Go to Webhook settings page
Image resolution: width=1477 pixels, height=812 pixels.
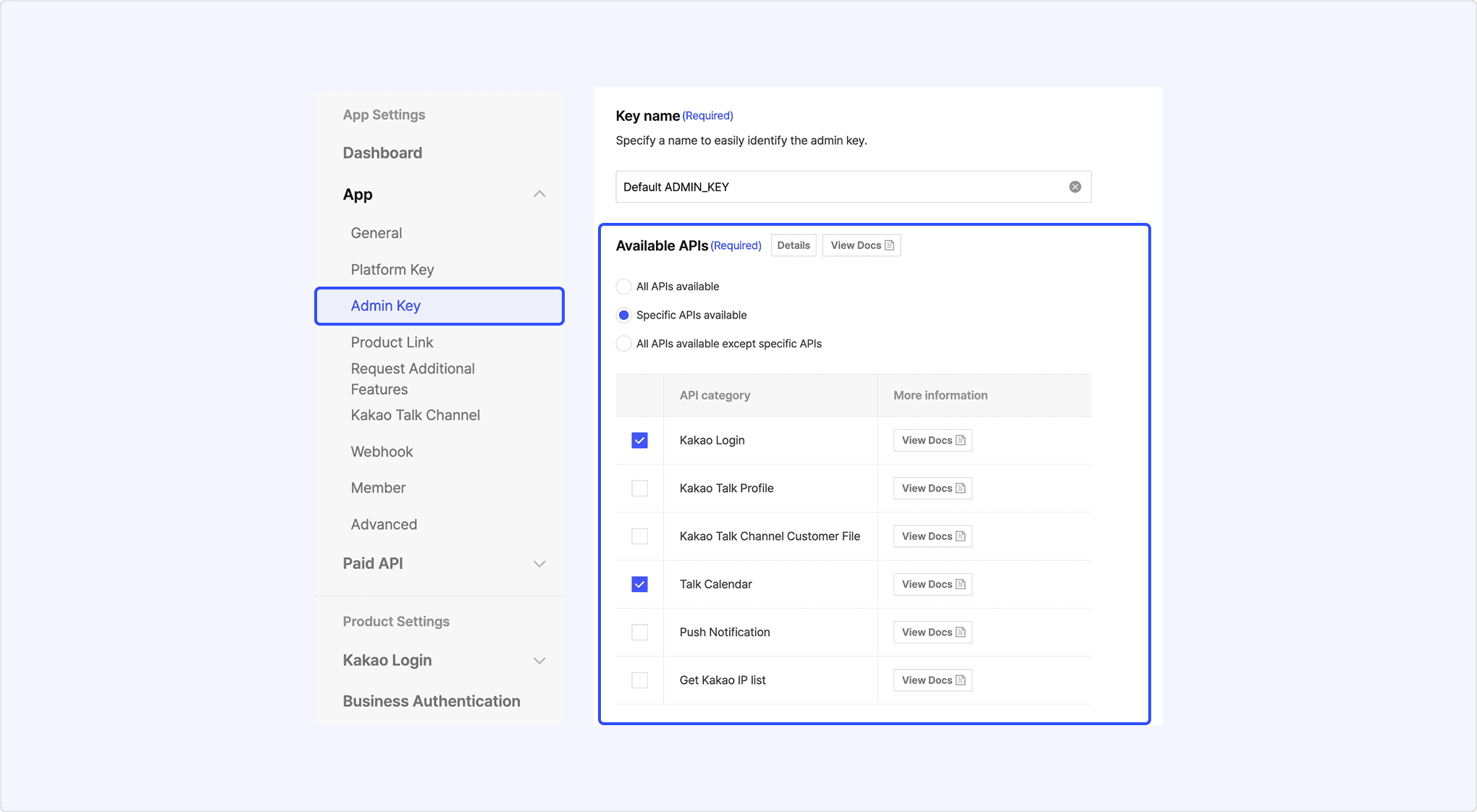(x=382, y=452)
